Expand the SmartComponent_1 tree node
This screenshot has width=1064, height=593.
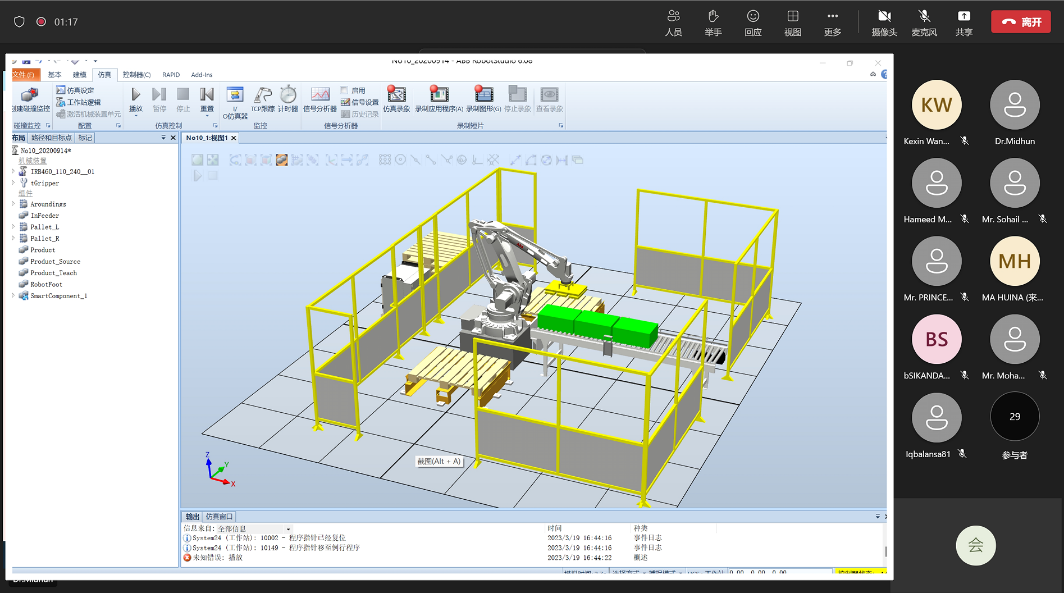tap(14, 296)
